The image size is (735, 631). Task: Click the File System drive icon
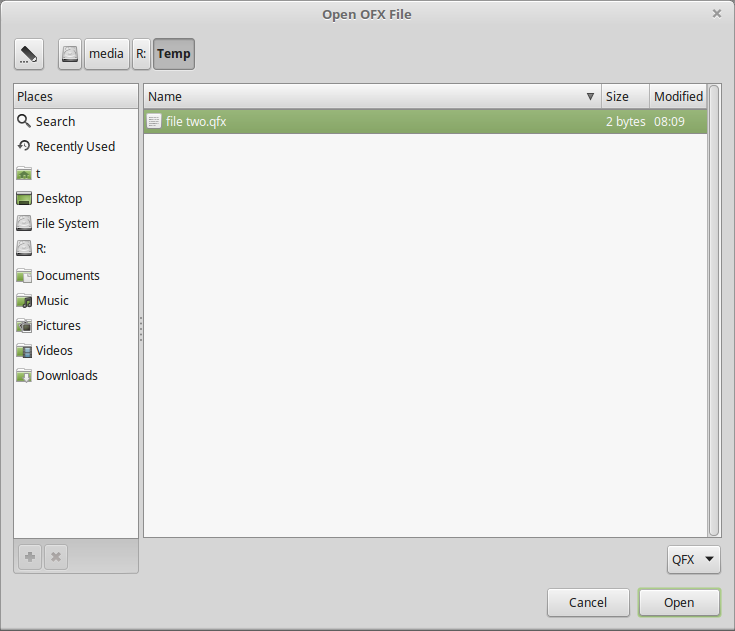coord(24,223)
